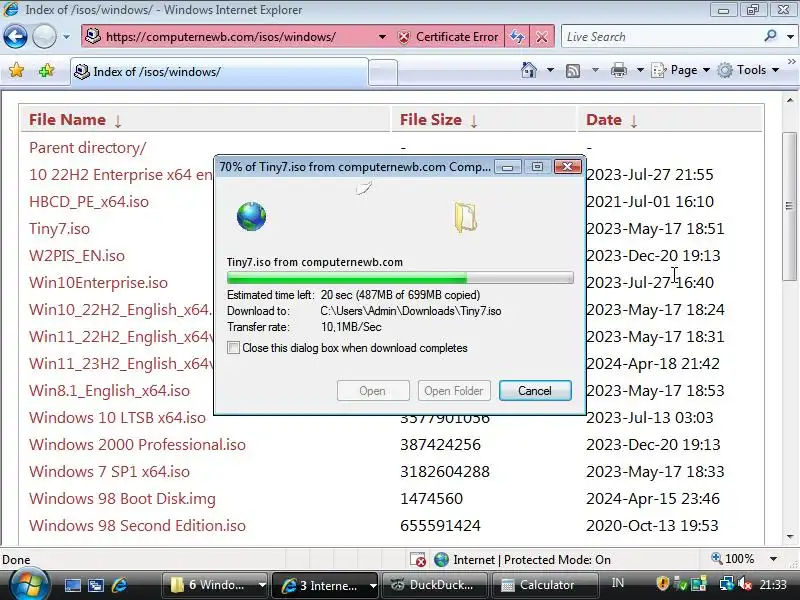This screenshot has height=600, width=800.
Task: Click the globe icon in download dialog
Action: [252, 216]
